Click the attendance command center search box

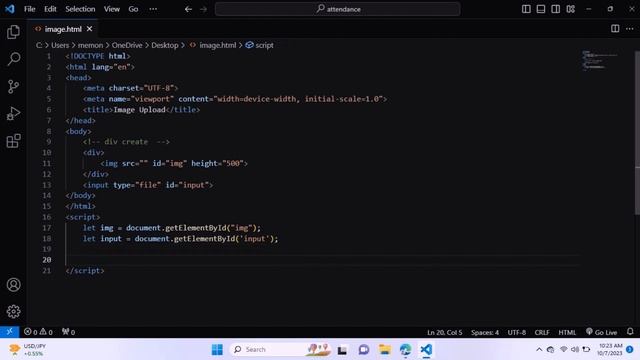coord(338,9)
